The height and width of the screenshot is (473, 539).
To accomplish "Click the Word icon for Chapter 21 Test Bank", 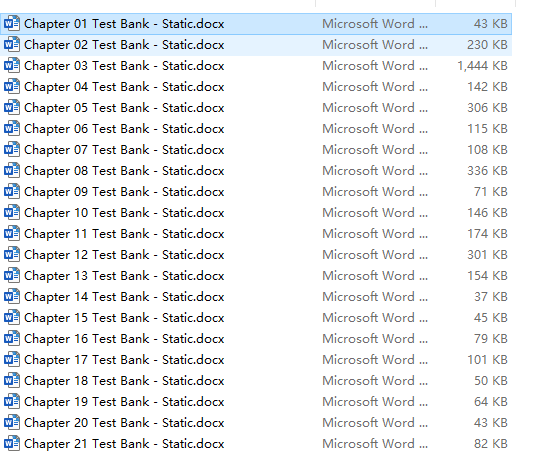I will 12,443.
